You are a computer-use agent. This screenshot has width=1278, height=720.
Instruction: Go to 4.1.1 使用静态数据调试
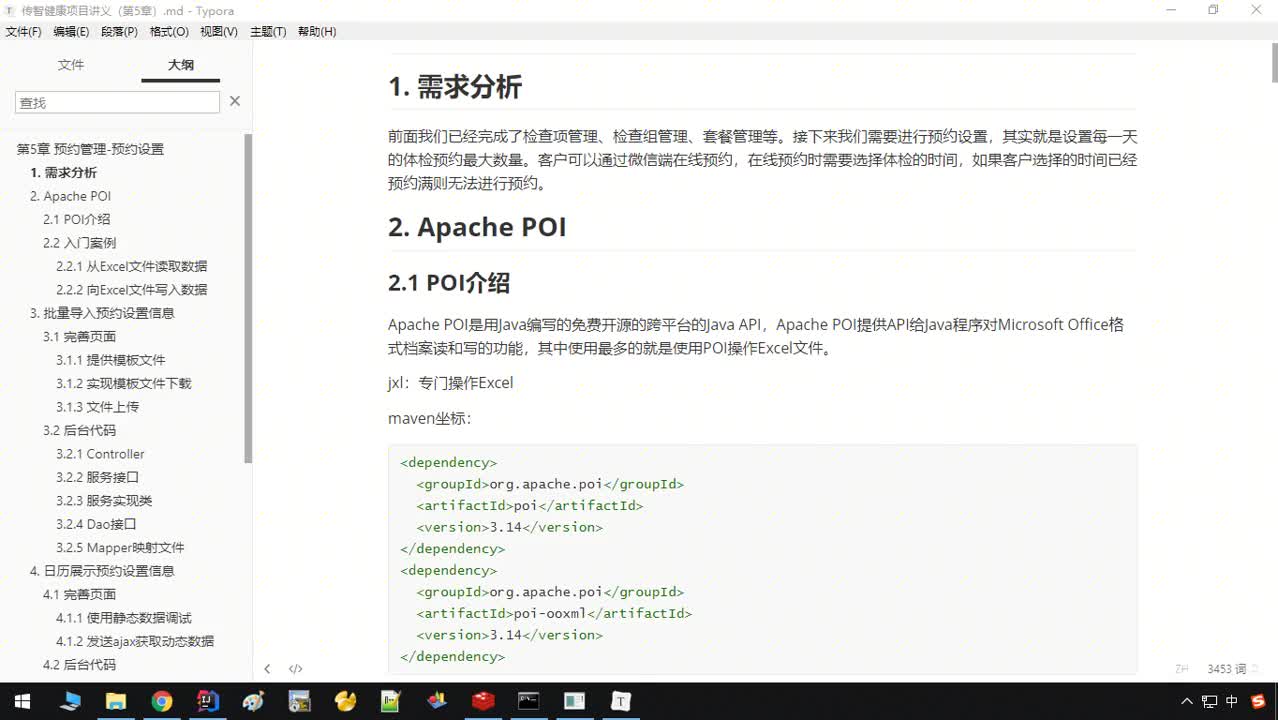pos(123,618)
